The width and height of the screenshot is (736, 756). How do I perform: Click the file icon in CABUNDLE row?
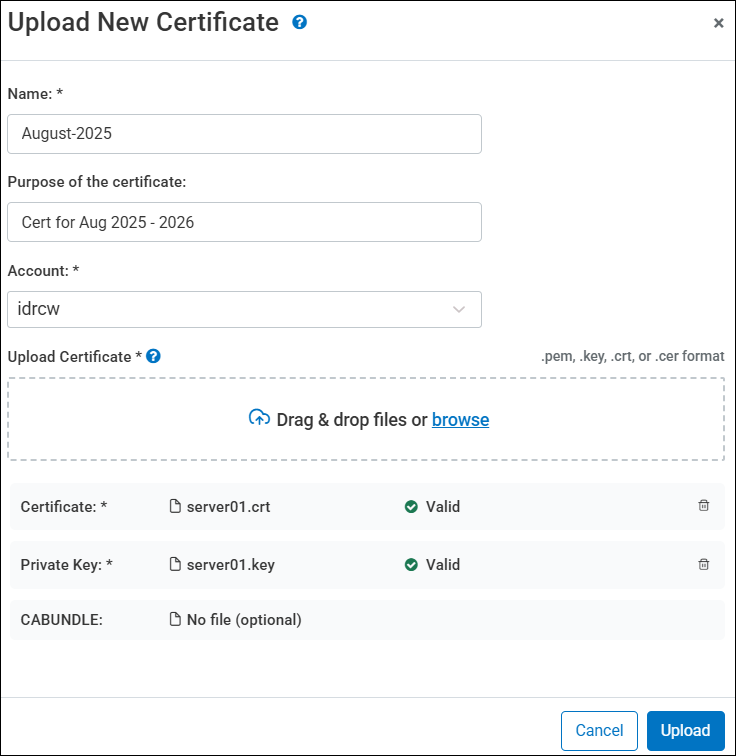(176, 619)
